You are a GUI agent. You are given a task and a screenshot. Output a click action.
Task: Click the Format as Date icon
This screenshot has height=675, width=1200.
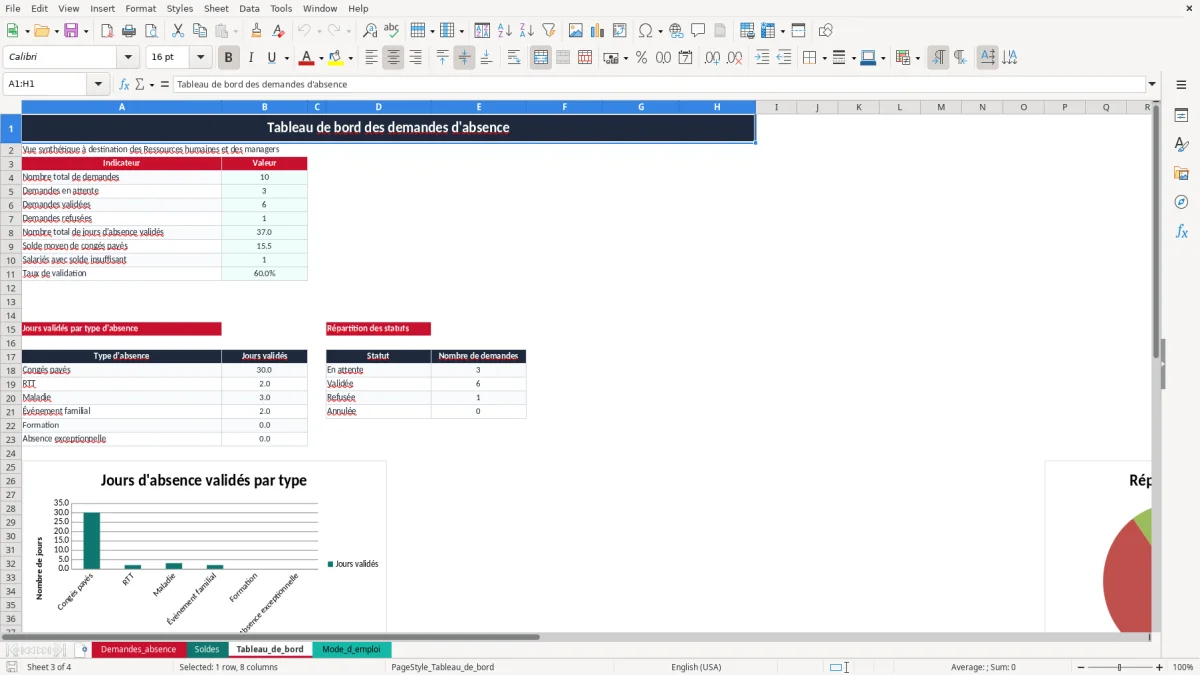[685, 58]
